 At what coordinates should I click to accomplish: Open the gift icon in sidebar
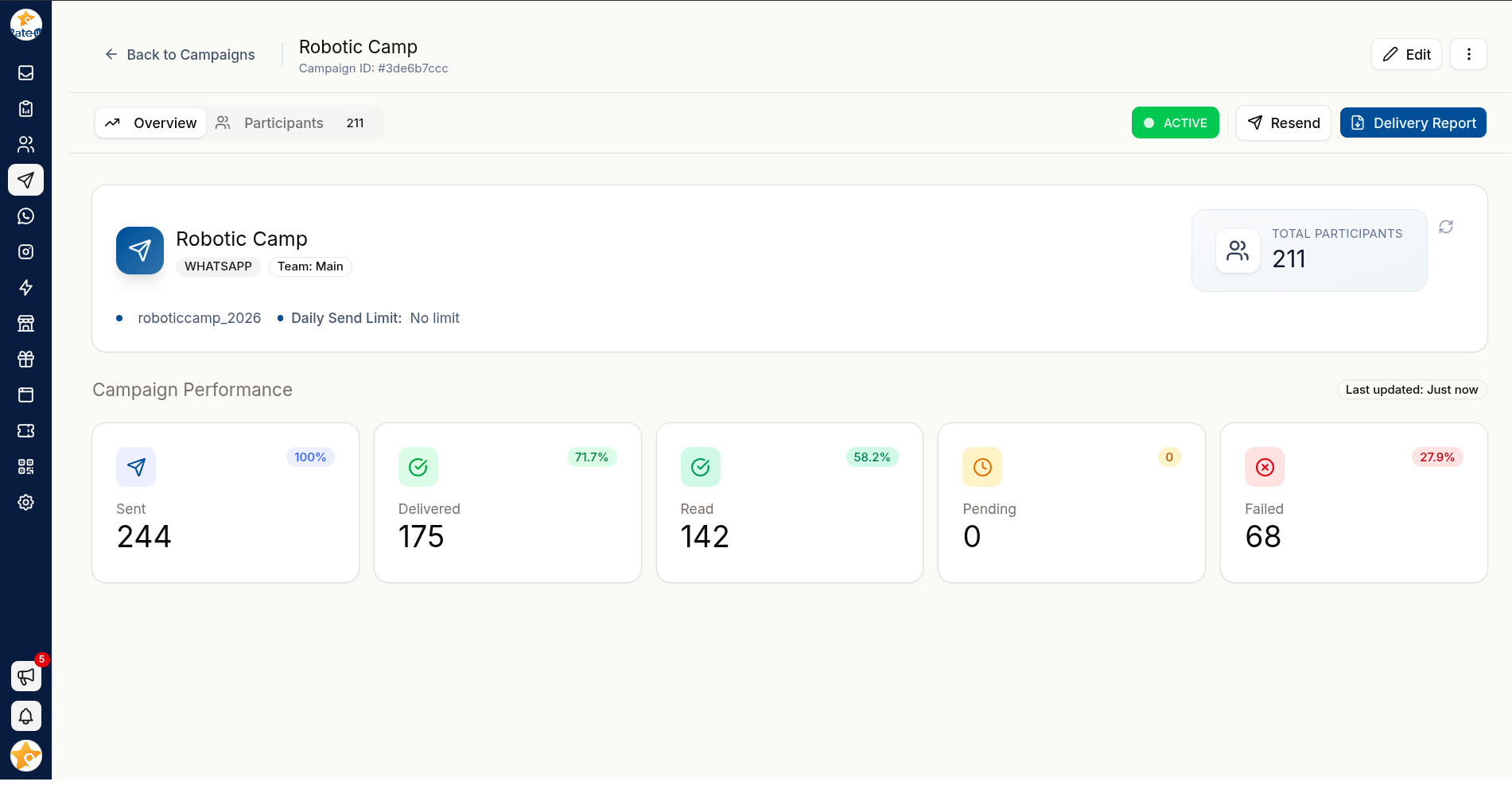coord(25,359)
